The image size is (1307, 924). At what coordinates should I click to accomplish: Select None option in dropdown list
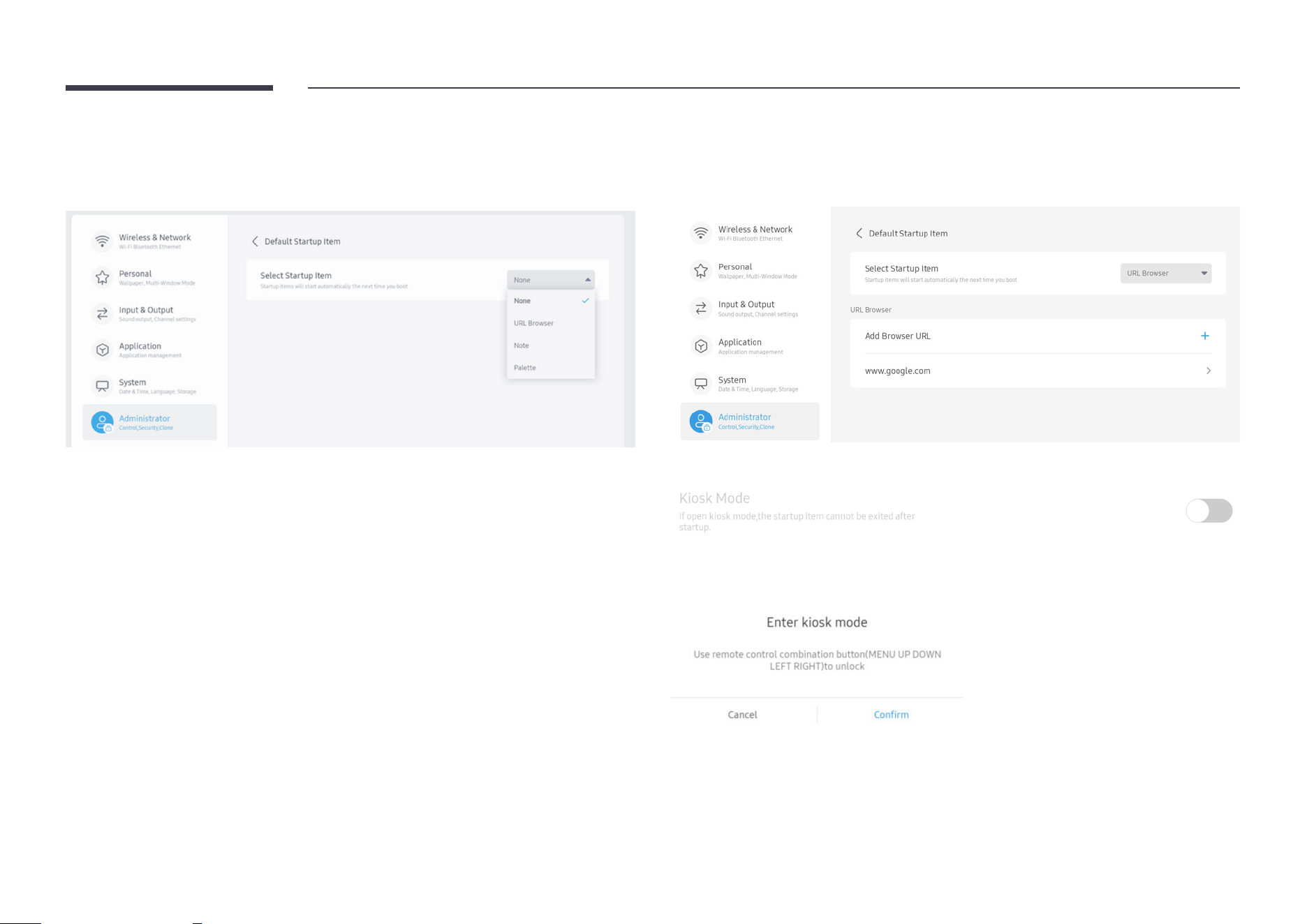click(551, 301)
